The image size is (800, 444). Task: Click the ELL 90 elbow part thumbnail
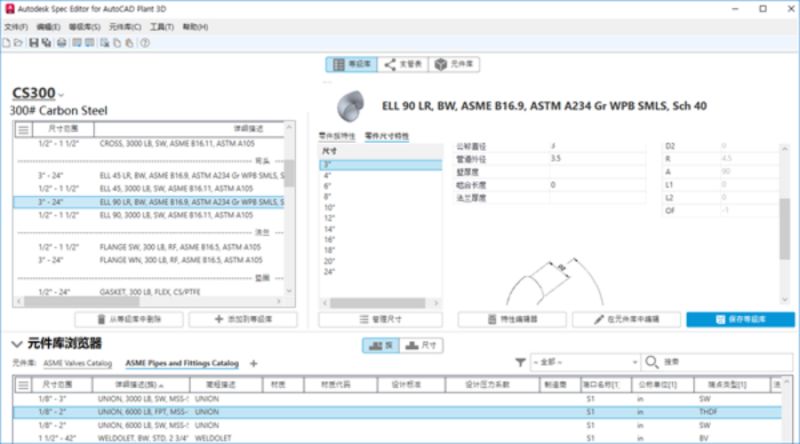(x=351, y=106)
